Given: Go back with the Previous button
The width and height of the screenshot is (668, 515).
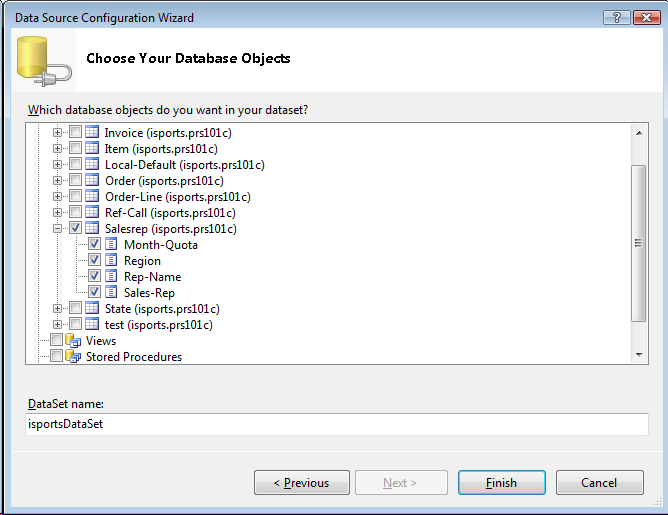Looking at the screenshot, I should pos(302,483).
